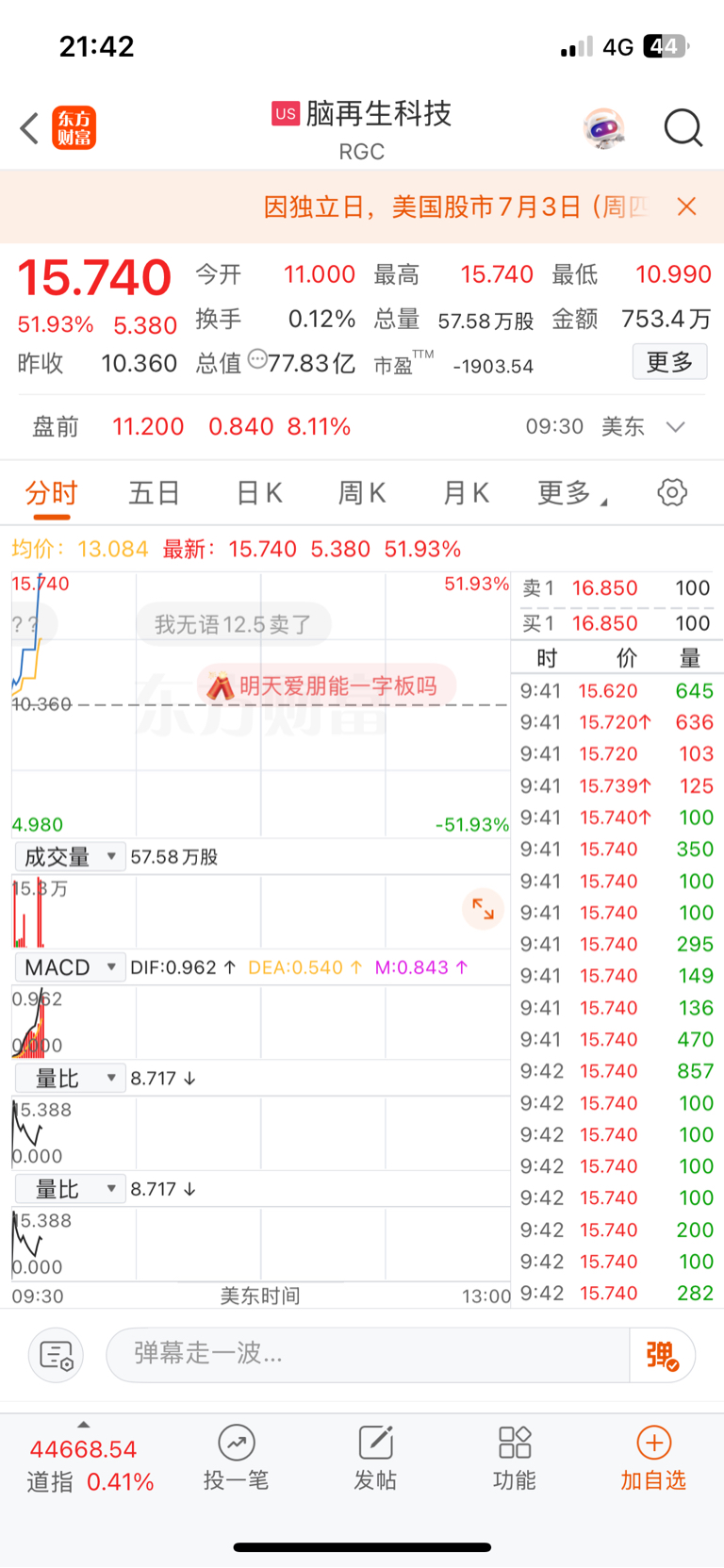
Task: Tap the trade row with volume 636
Action: pos(617,722)
